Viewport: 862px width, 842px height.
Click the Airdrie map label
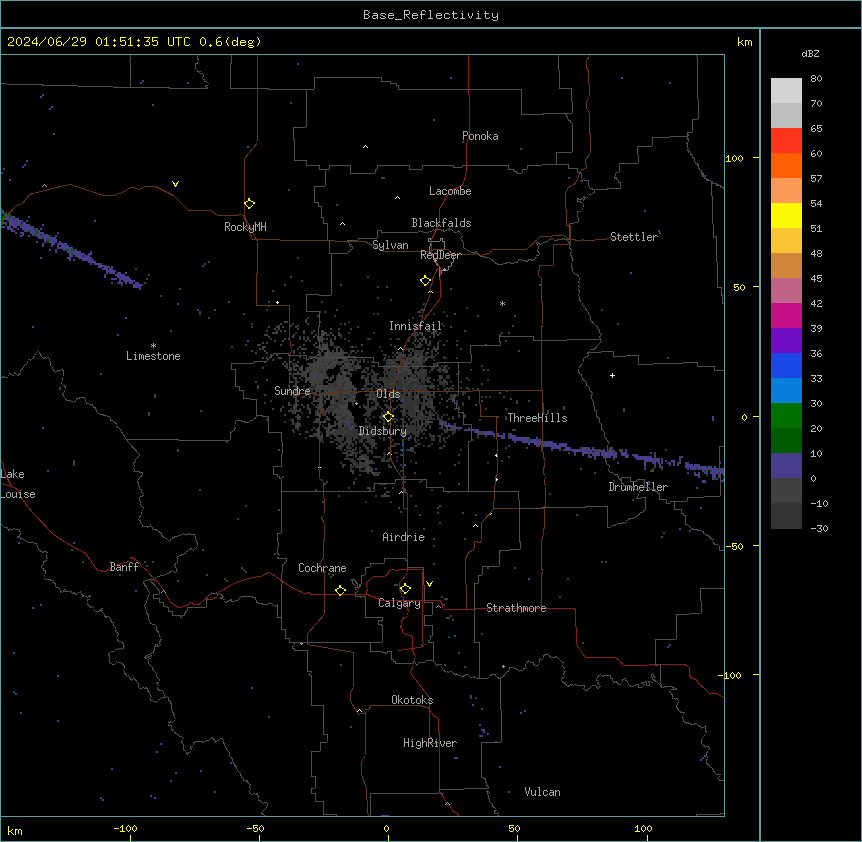click(x=404, y=537)
